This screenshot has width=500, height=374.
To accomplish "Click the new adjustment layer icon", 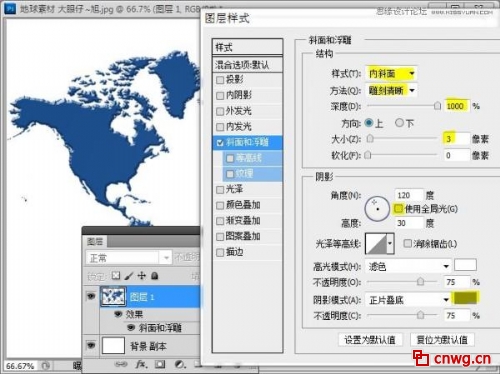I will 180,364.
